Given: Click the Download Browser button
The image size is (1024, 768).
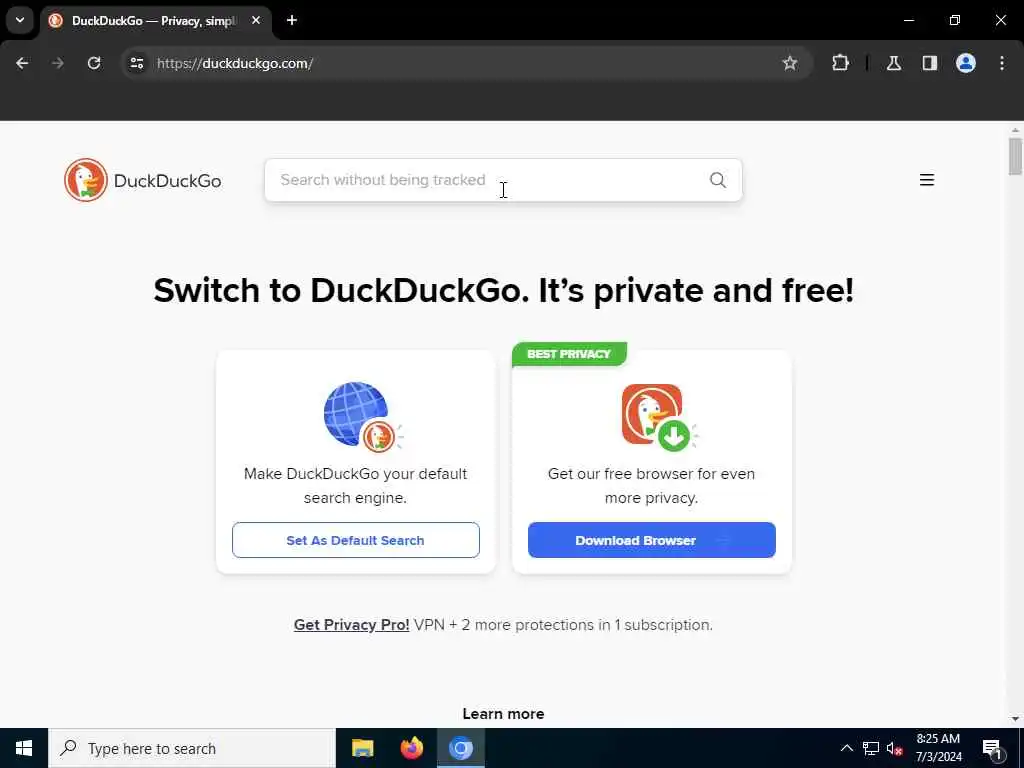Looking at the screenshot, I should tap(652, 540).
